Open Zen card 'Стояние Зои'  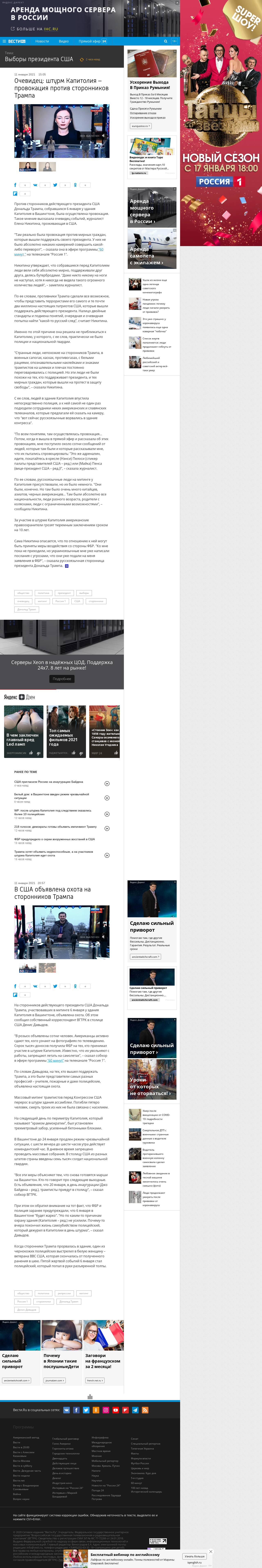[x=105, y=732]
